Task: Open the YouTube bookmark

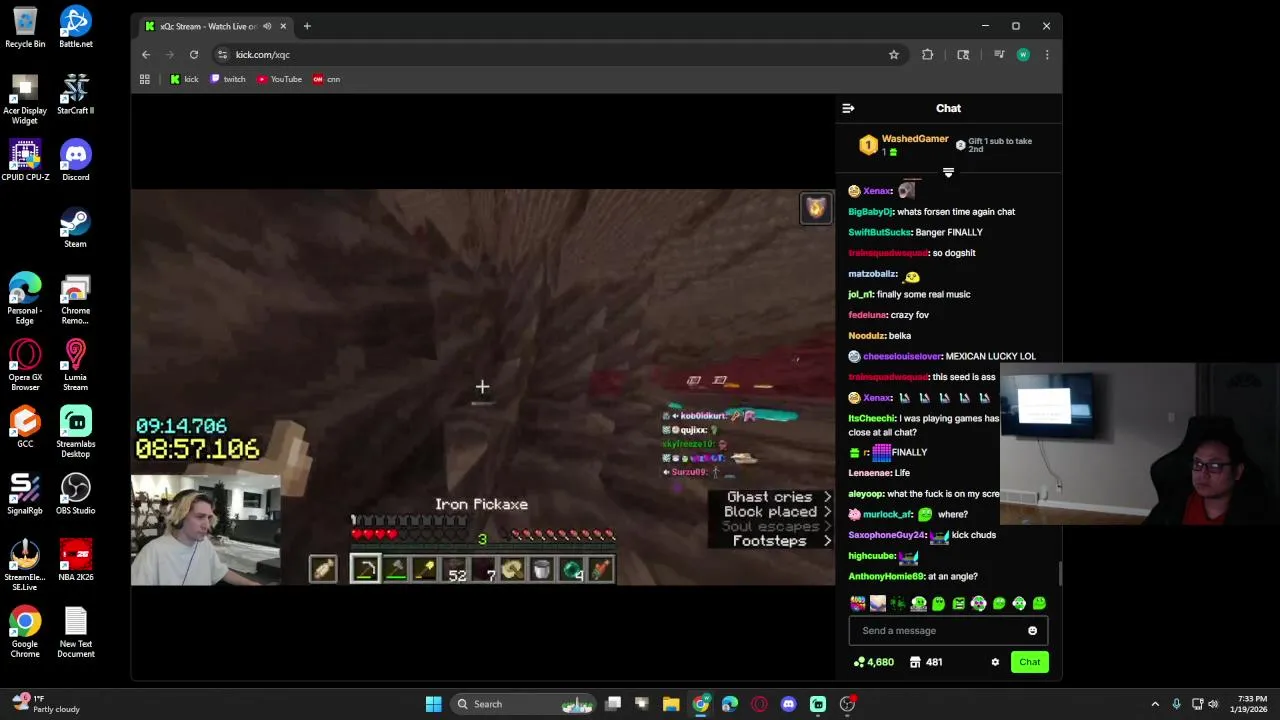Action: (279, 79)
